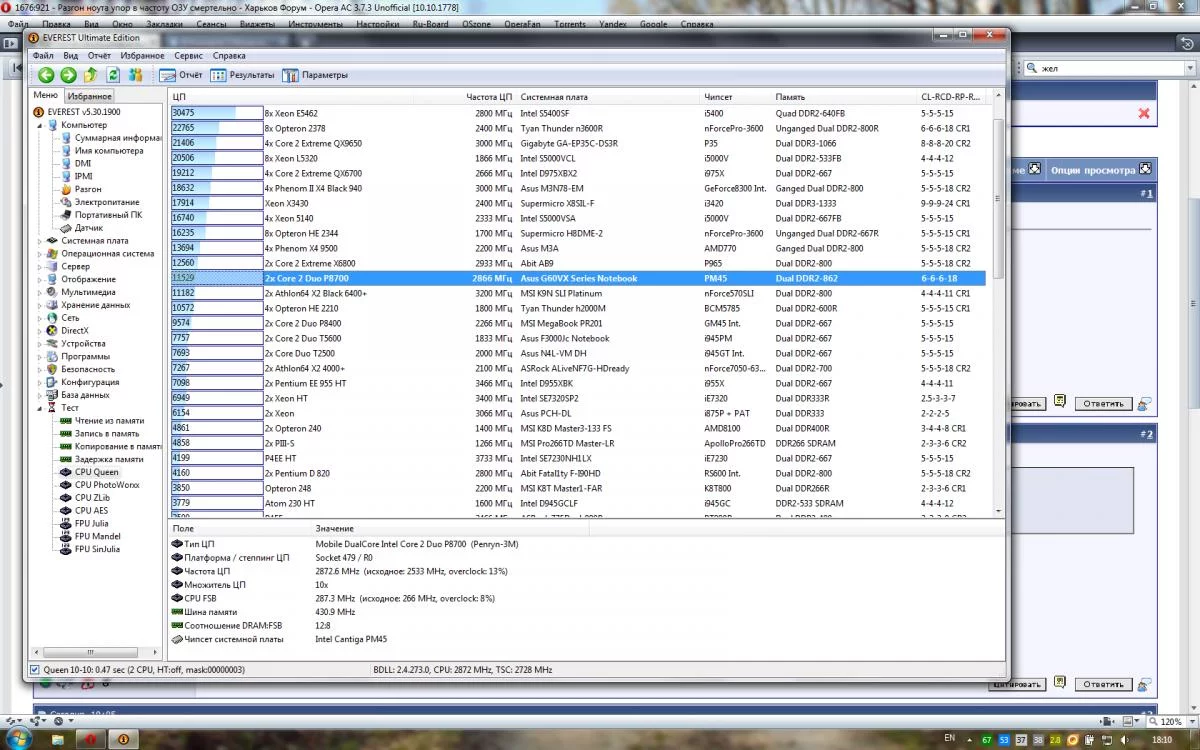The height and width of the screenshot is (750, 1200).
Task: Click the EVEREST icon in the taskbar
Action: click(124, 739)
